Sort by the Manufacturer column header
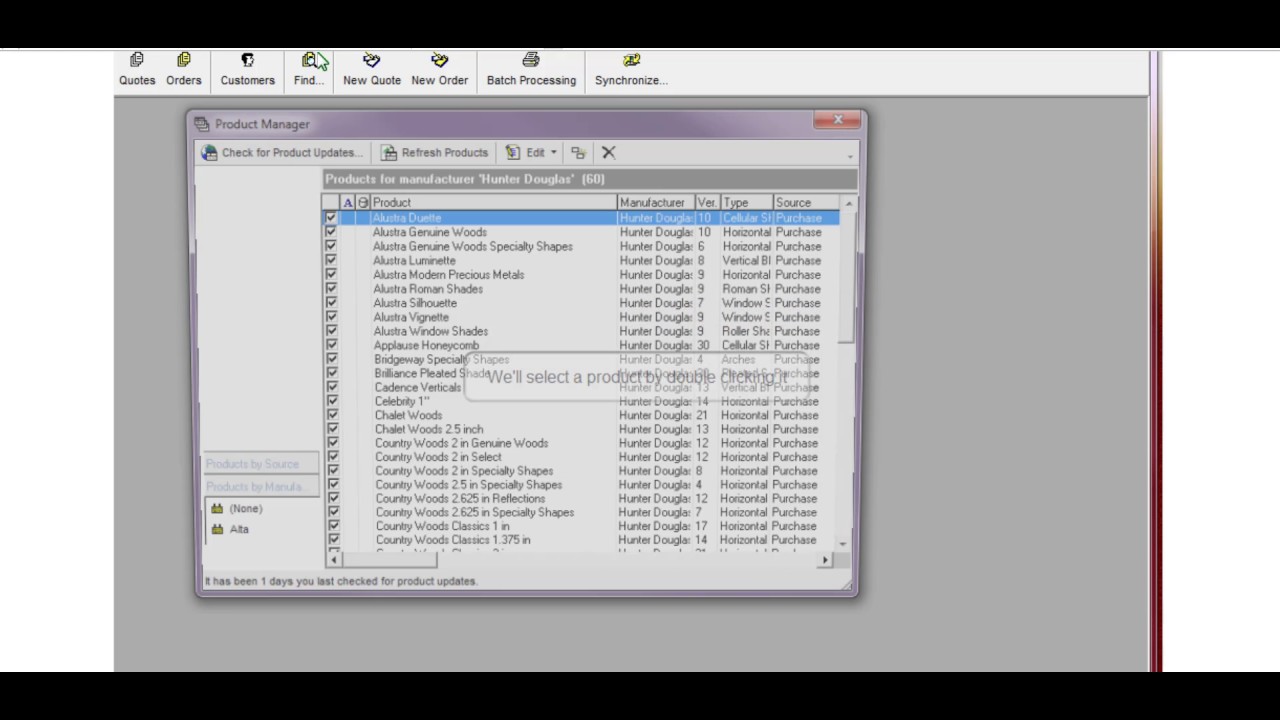Screen dimensions: 1280x720 [x=656, y=203]
